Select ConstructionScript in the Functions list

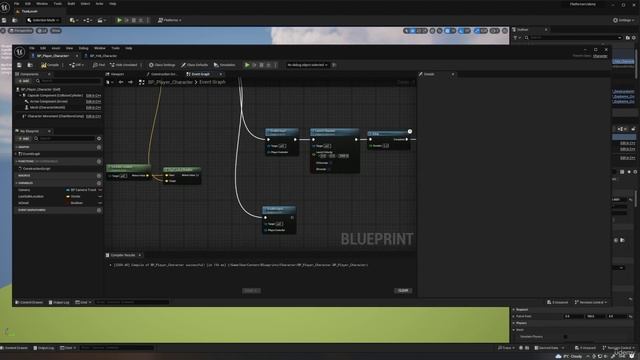click(35, 169)
